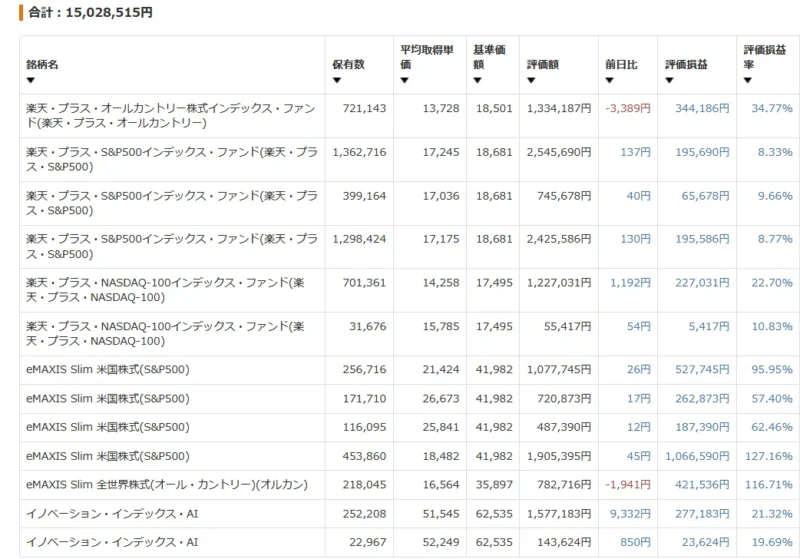Click the 2,425,586円 valuation cell
Screen dimensions: 800x559
pyautogui.click(x=559, y=239)
